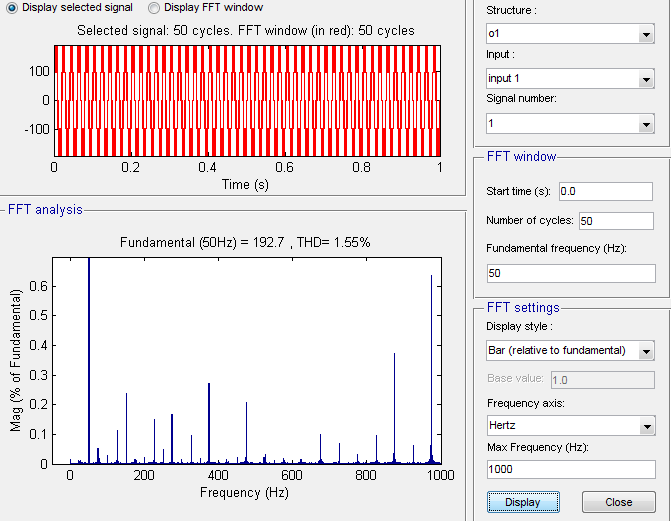Click the Close button
The image size is (671, 521).
point(618,502)
